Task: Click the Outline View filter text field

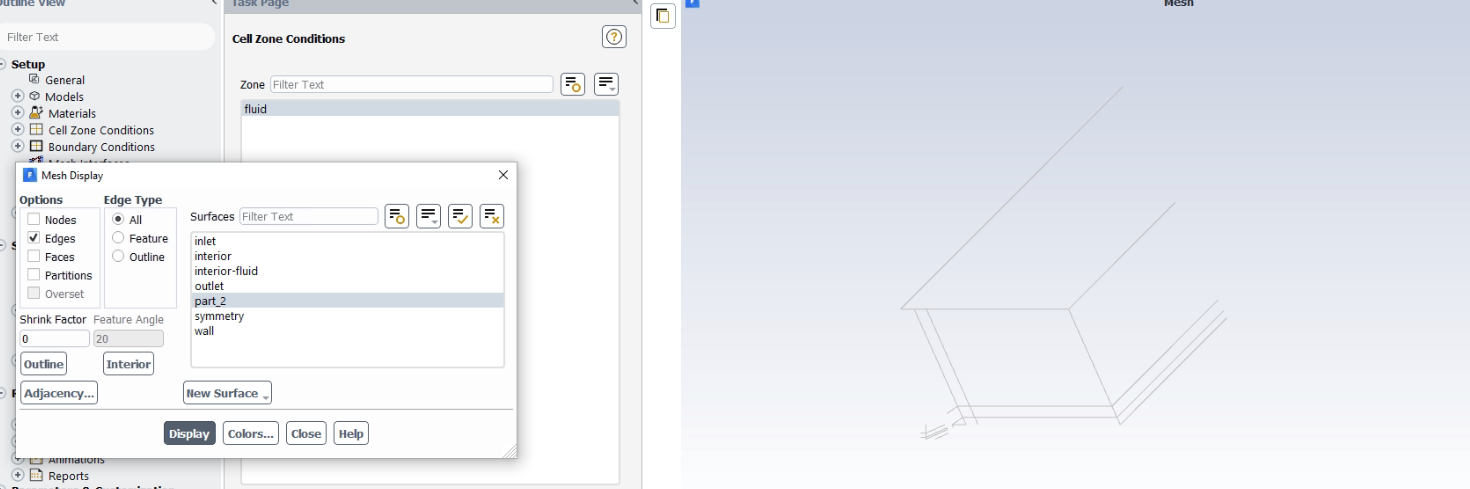Action: pyautogui.click(x=107, y=37)
